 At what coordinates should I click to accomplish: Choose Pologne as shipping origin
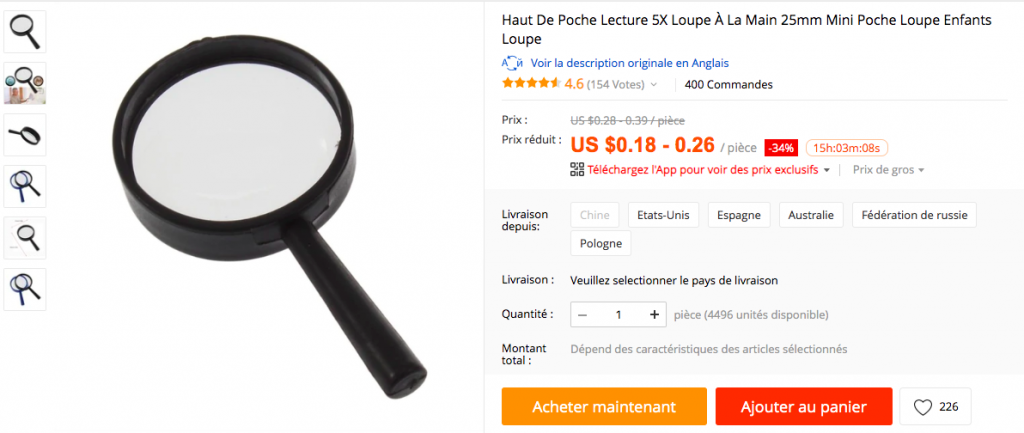600,244
